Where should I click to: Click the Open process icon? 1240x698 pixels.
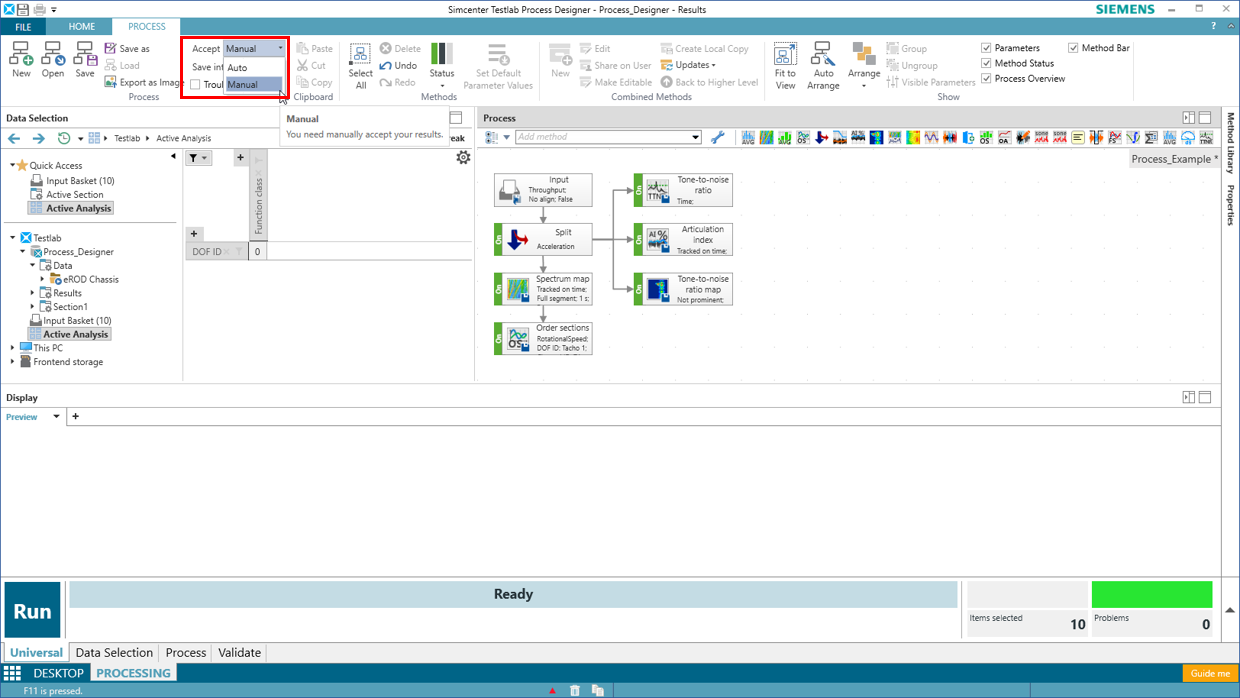53,56
